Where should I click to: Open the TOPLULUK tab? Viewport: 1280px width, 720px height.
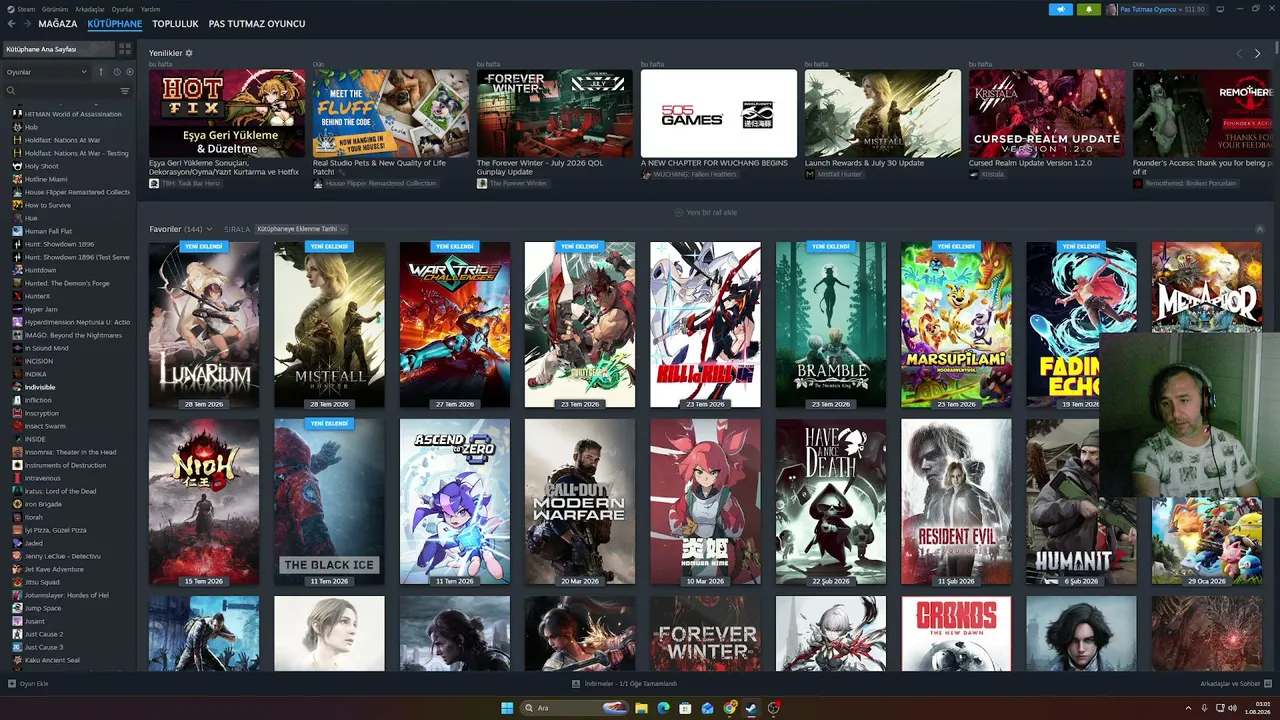tap(176, 24)
